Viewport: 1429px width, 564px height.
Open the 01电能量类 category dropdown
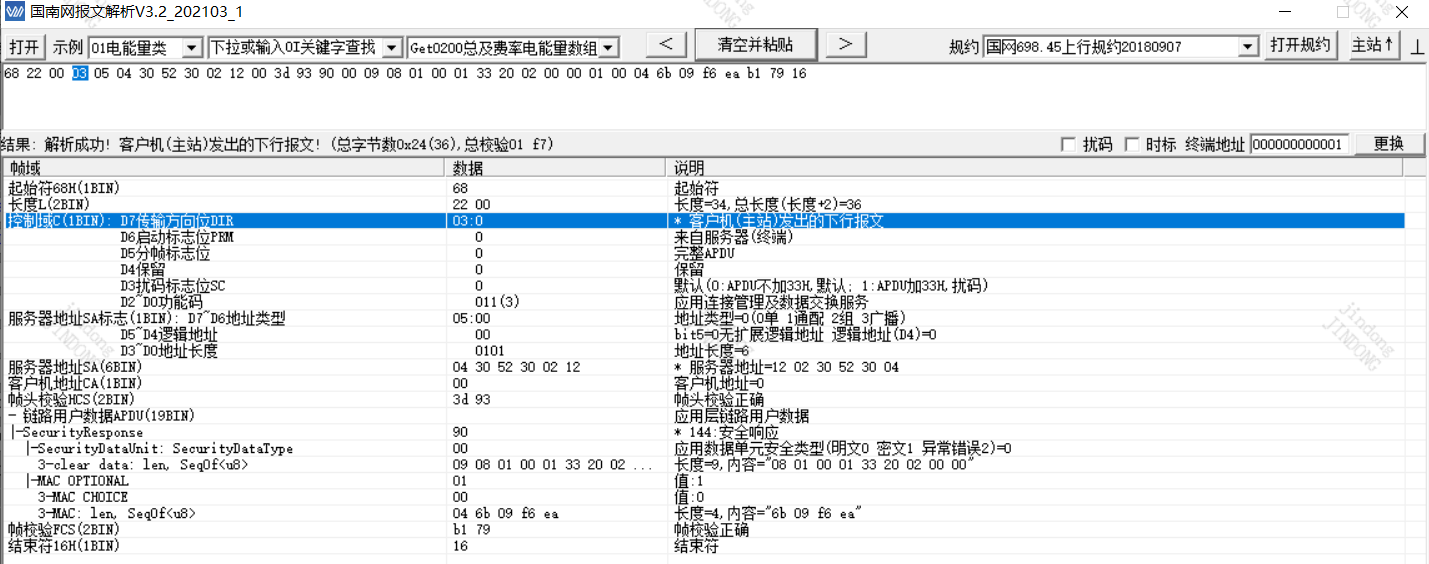pyautogui.click(x=192, y=48)
